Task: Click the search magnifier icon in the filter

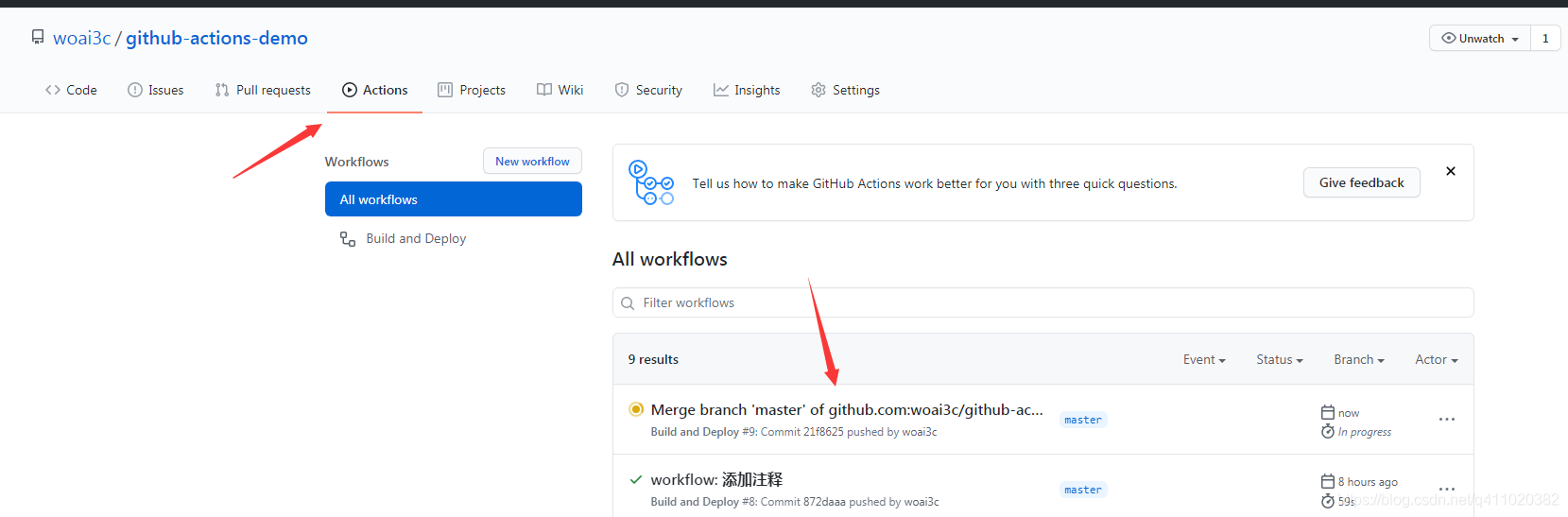Action: (x=628, y=303)
